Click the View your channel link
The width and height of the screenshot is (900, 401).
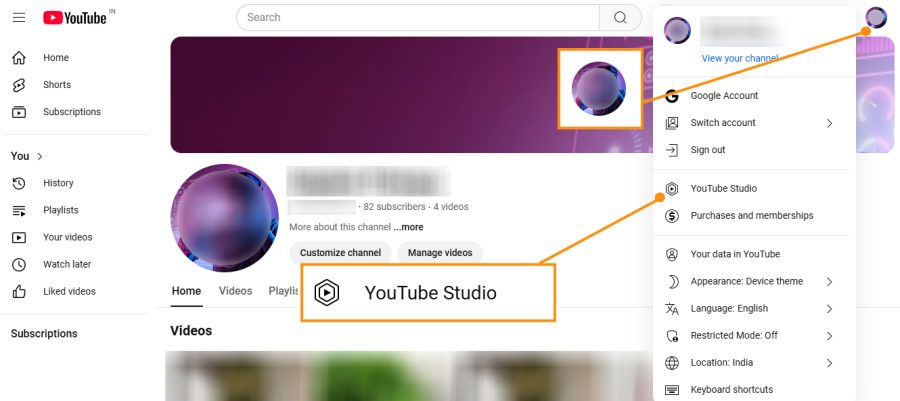click(740, 58)
